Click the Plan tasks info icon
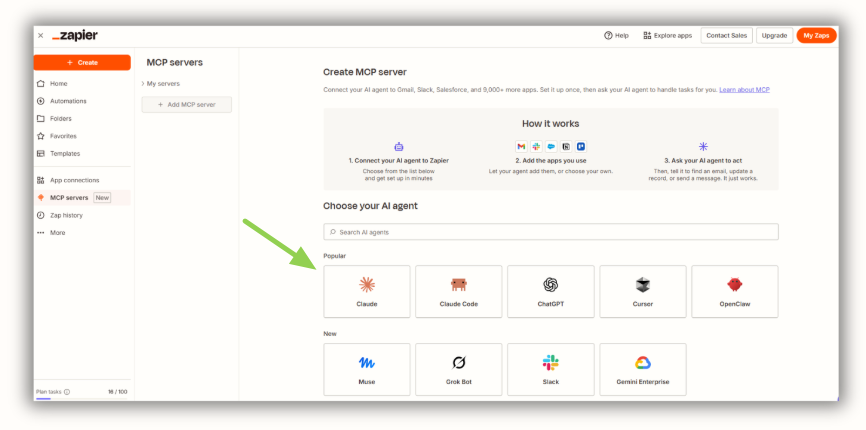This screenshot has height=430, width=866. tap(67, 392)
